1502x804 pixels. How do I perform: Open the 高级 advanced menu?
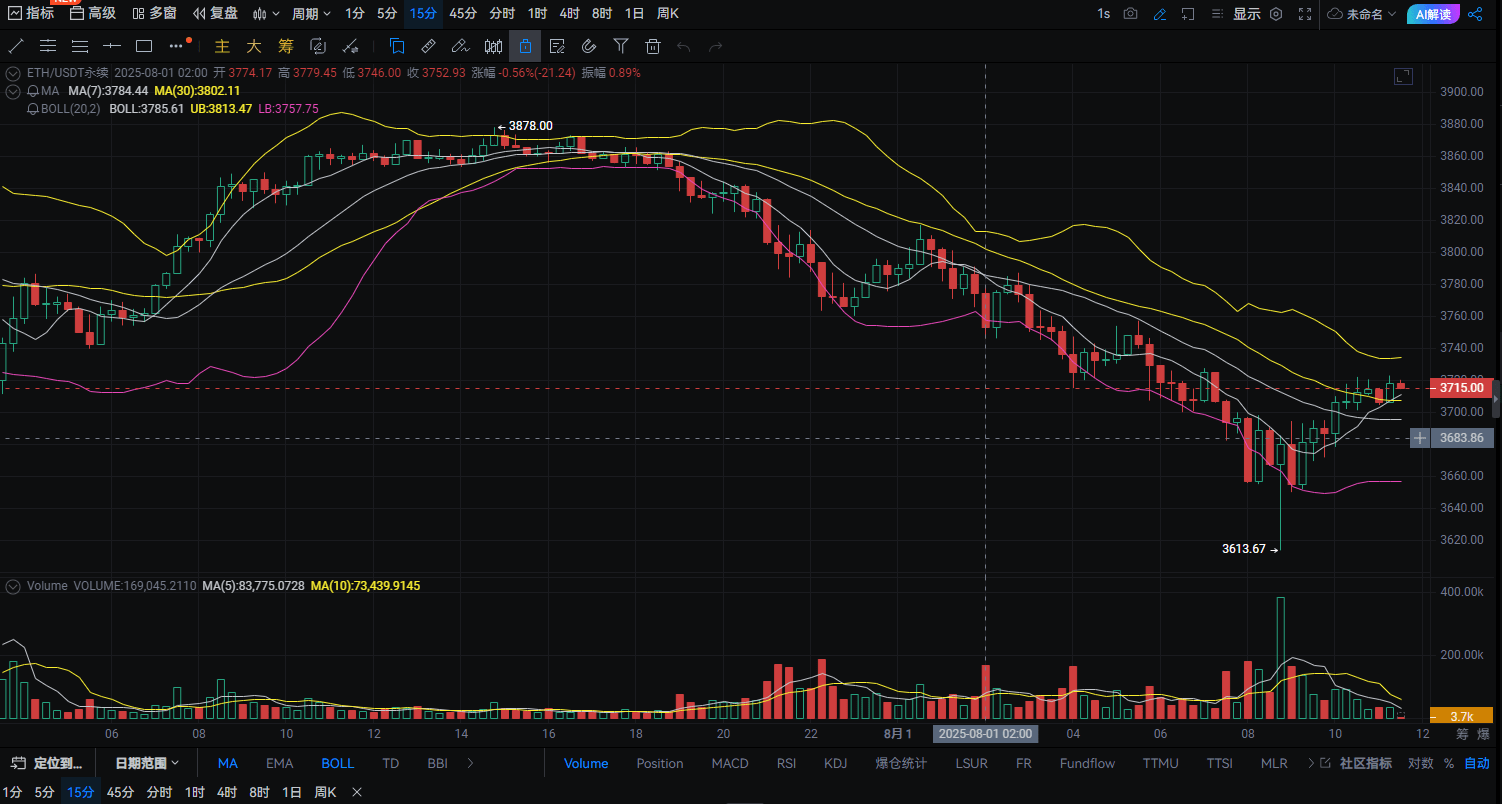click(x=92, y=13)
